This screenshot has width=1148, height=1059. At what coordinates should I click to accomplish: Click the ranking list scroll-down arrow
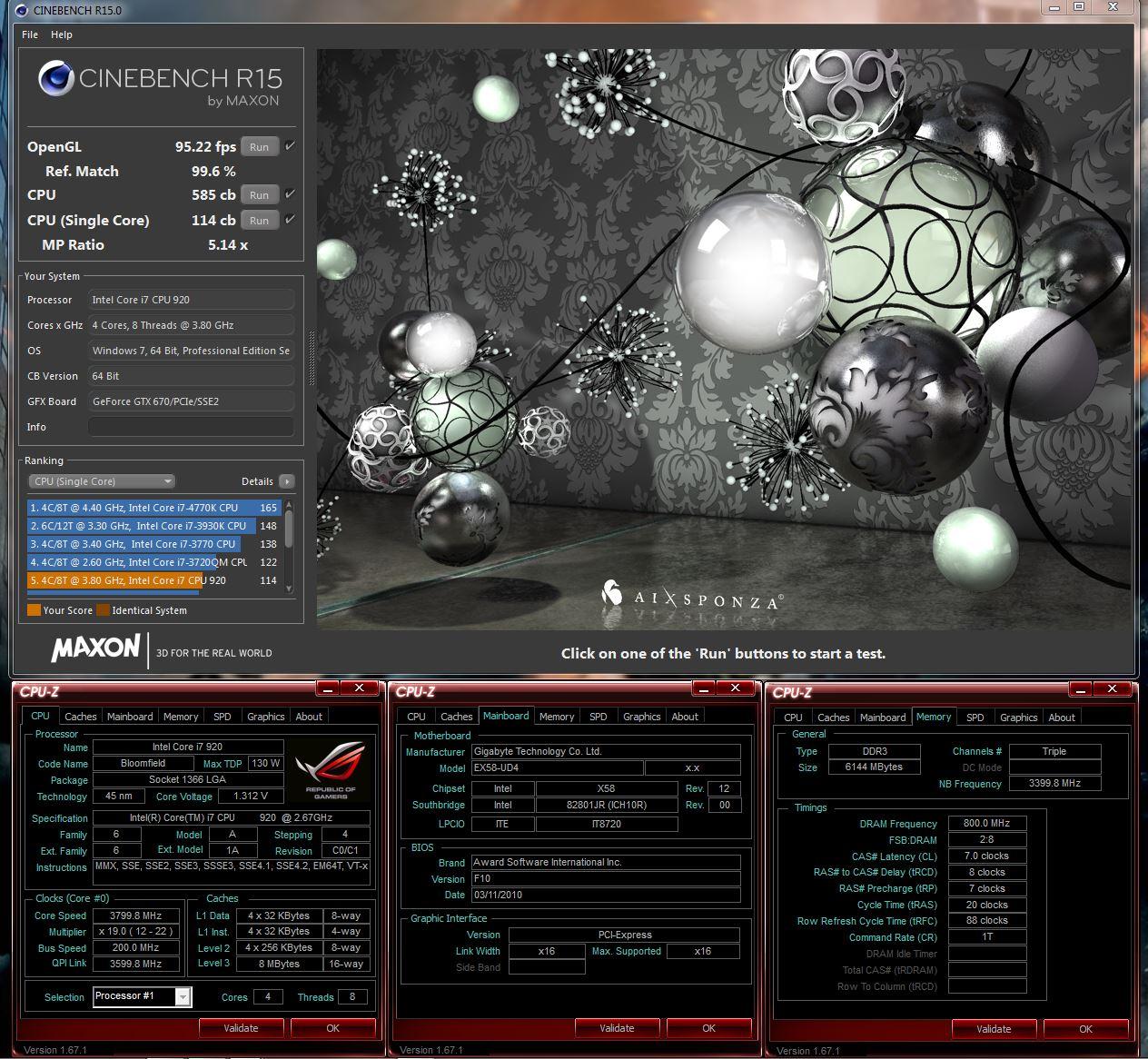coord(290,588)
